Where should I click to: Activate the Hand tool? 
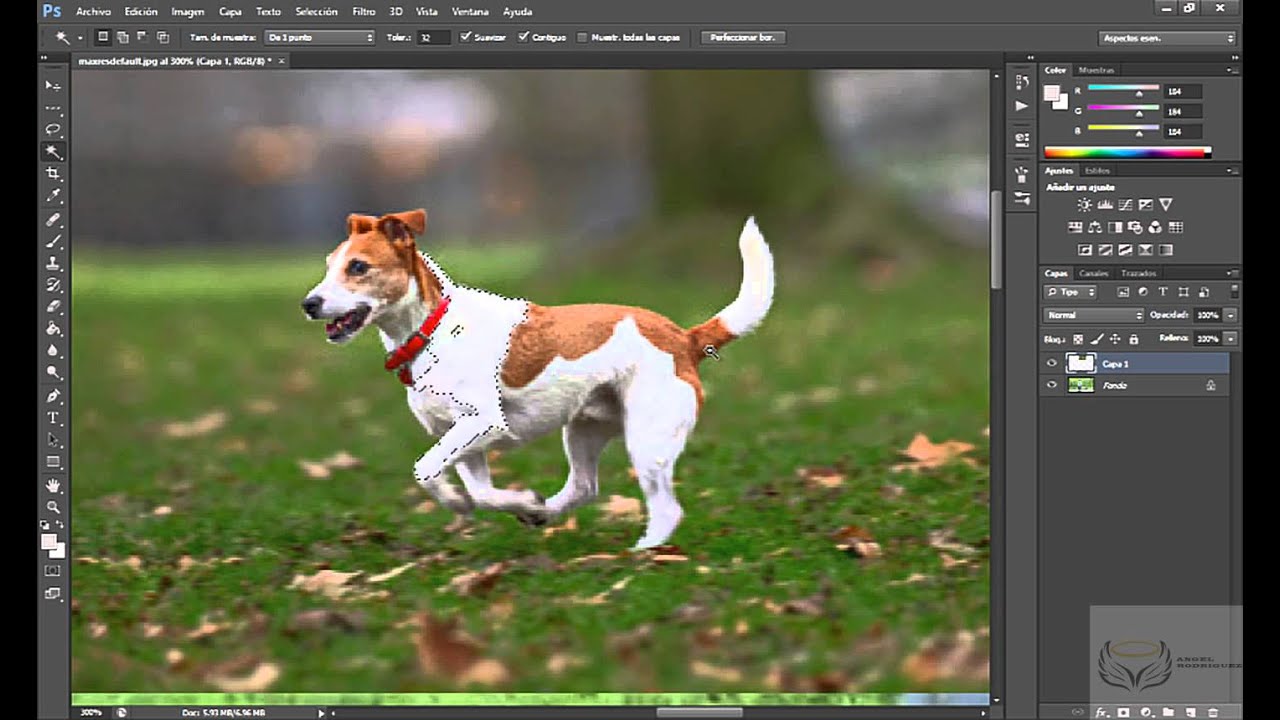click(x=53, y=486)
